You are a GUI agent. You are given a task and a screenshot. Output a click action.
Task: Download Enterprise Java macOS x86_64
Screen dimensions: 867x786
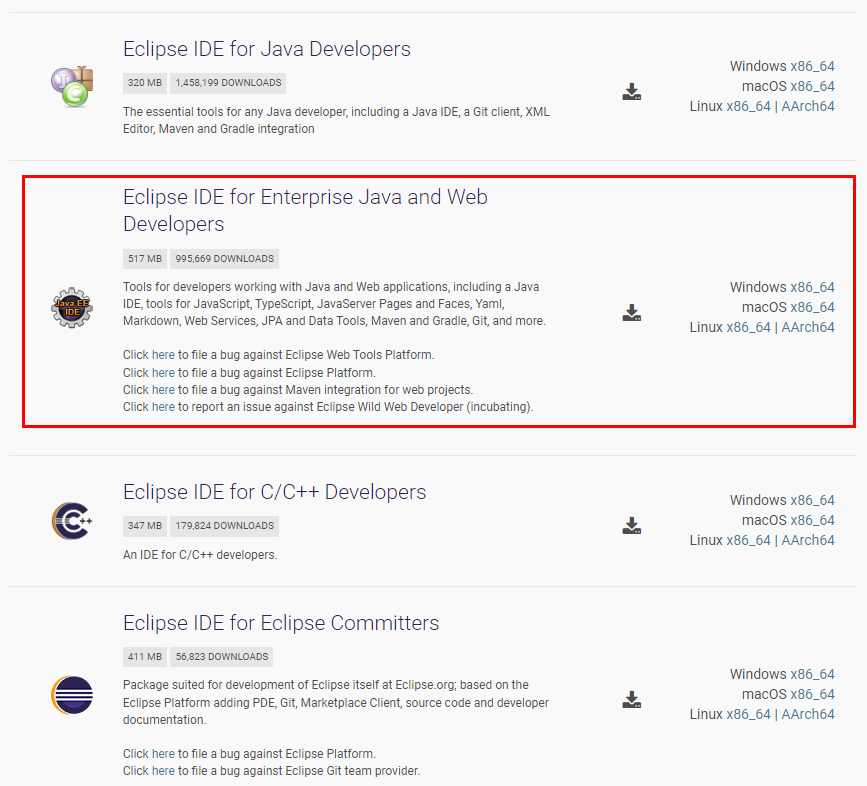[x=812, y=307]
